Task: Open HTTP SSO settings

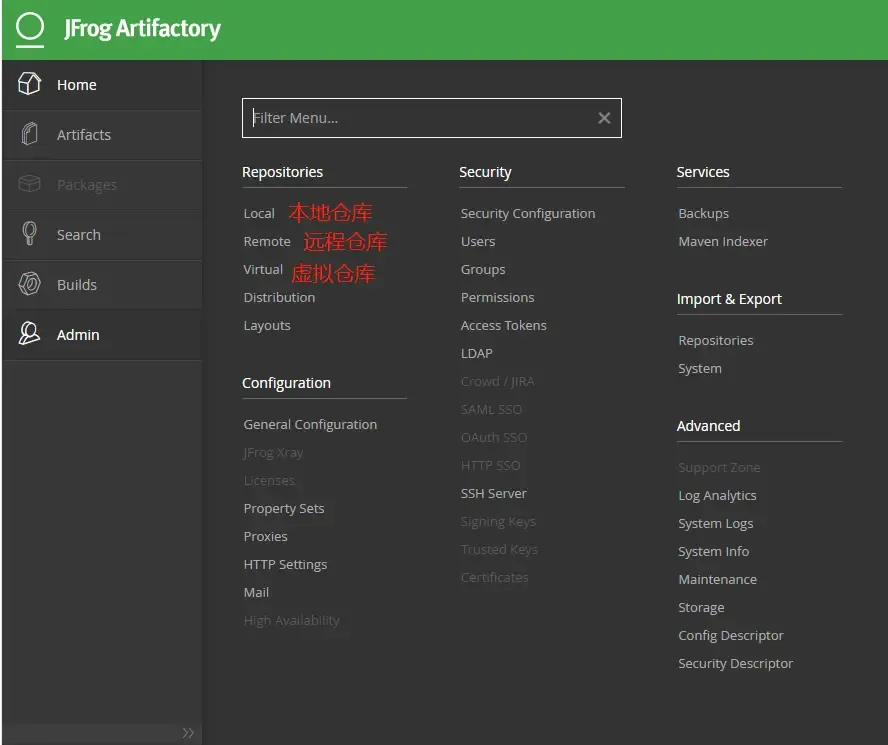Action: tap(490, 465)
